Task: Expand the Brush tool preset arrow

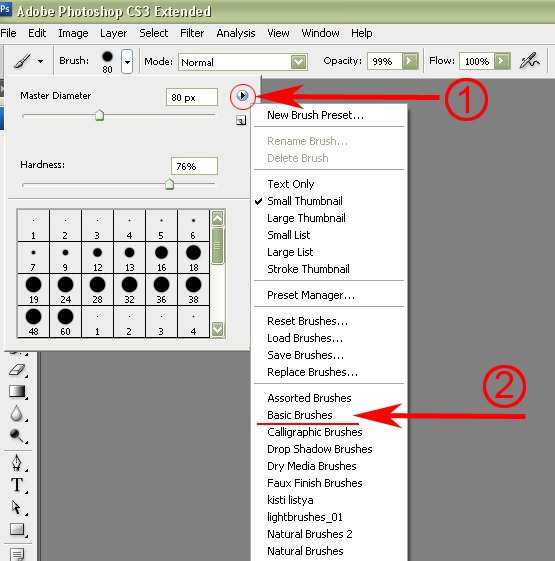Action: click(40, 62)
